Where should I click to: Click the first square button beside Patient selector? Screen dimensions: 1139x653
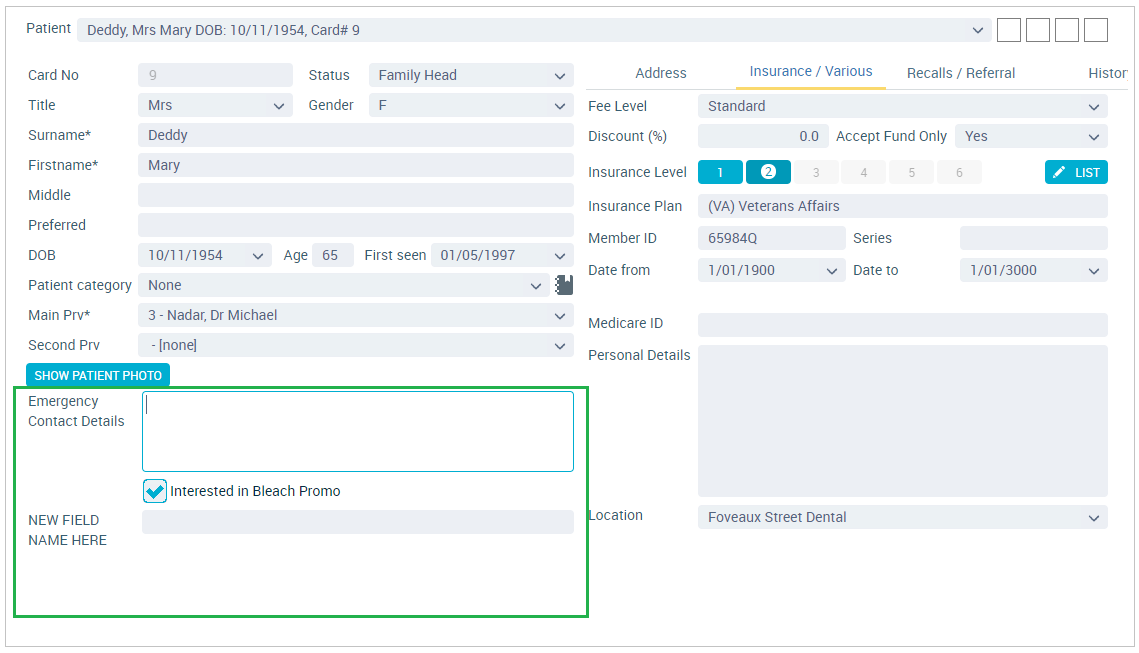[x=1008, y=31]
